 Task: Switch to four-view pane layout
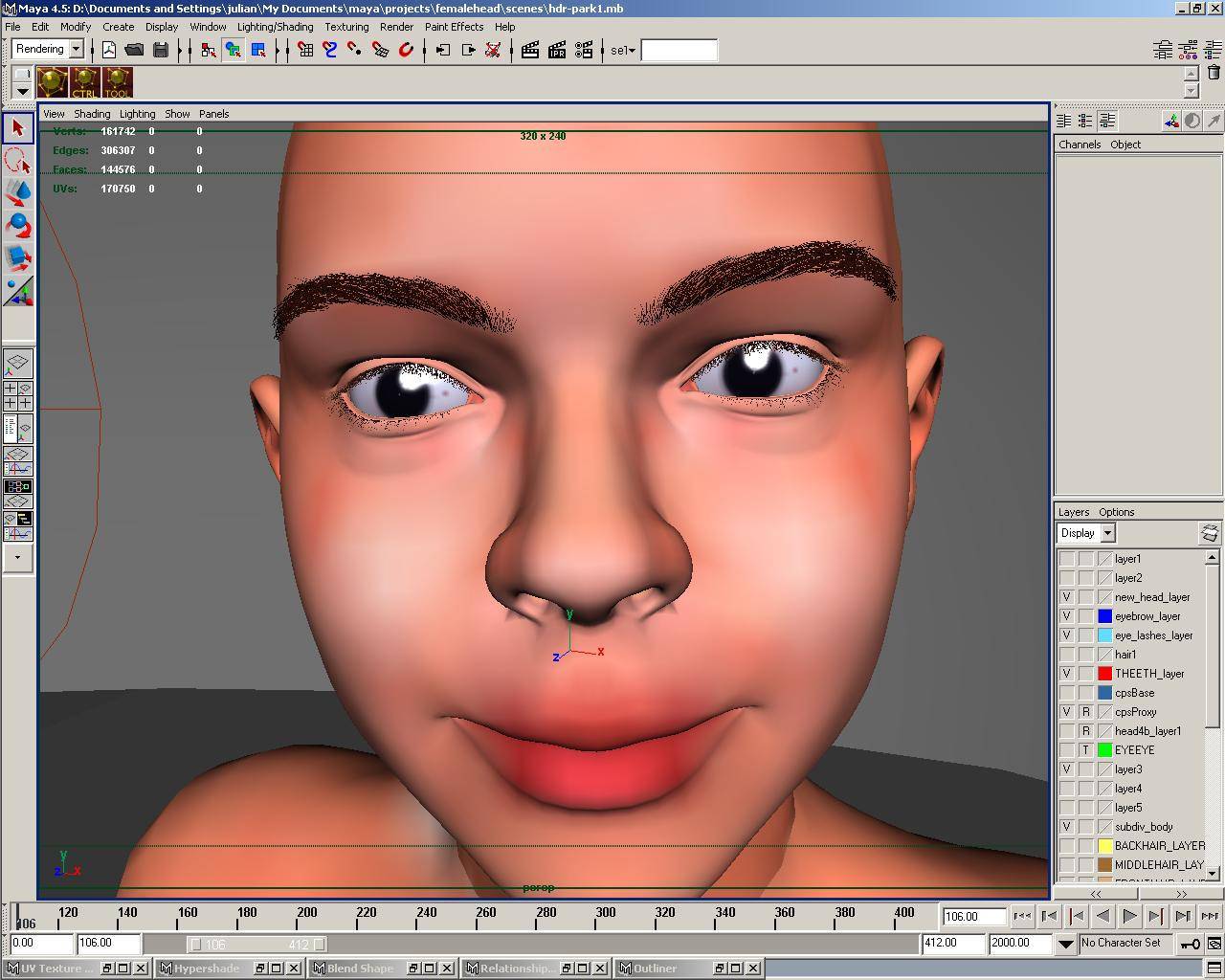point(17,395)
